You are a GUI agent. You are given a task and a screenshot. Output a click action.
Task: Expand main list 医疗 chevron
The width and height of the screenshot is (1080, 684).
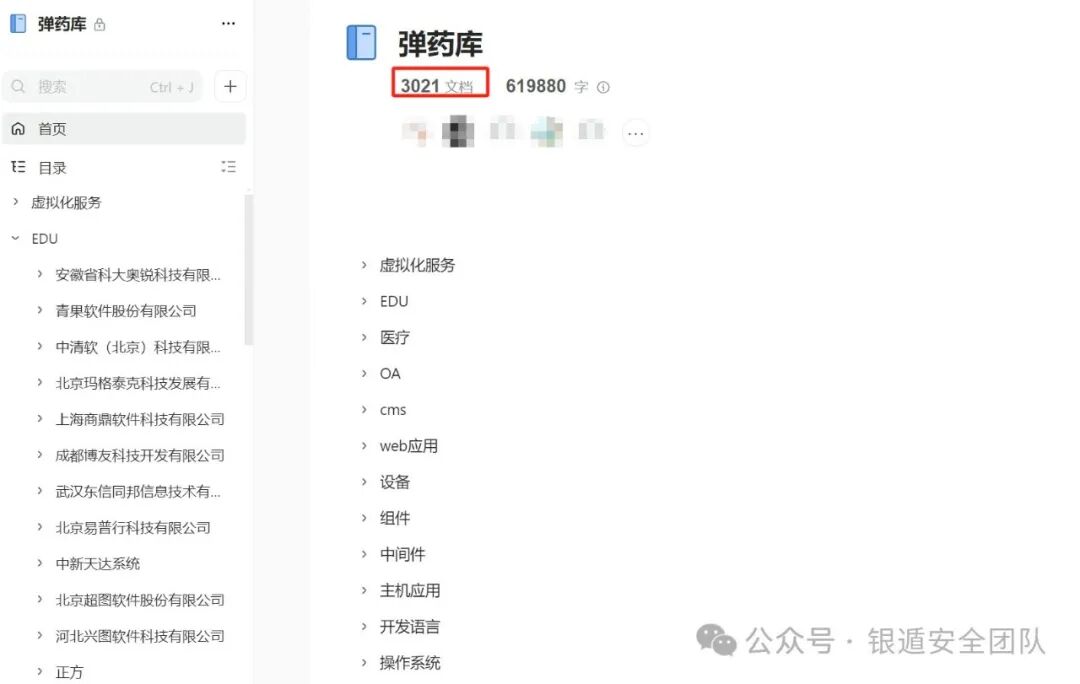[364, 337]
